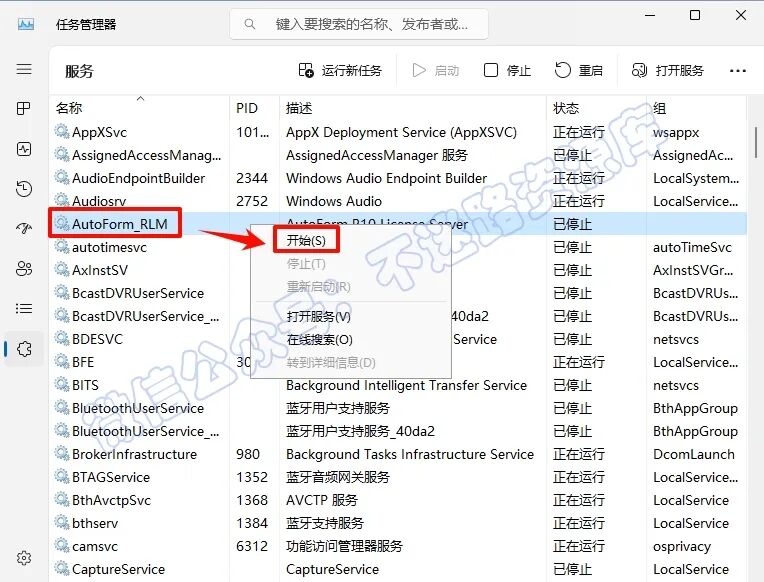
Task: Click description 蓝牙音频网关服务
Action: tap(338, 477)
